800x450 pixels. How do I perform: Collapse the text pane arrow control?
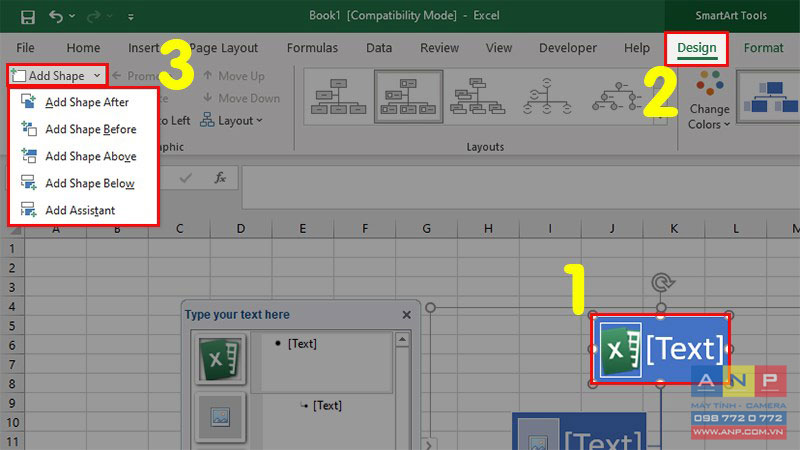click(x=429, y=445)
